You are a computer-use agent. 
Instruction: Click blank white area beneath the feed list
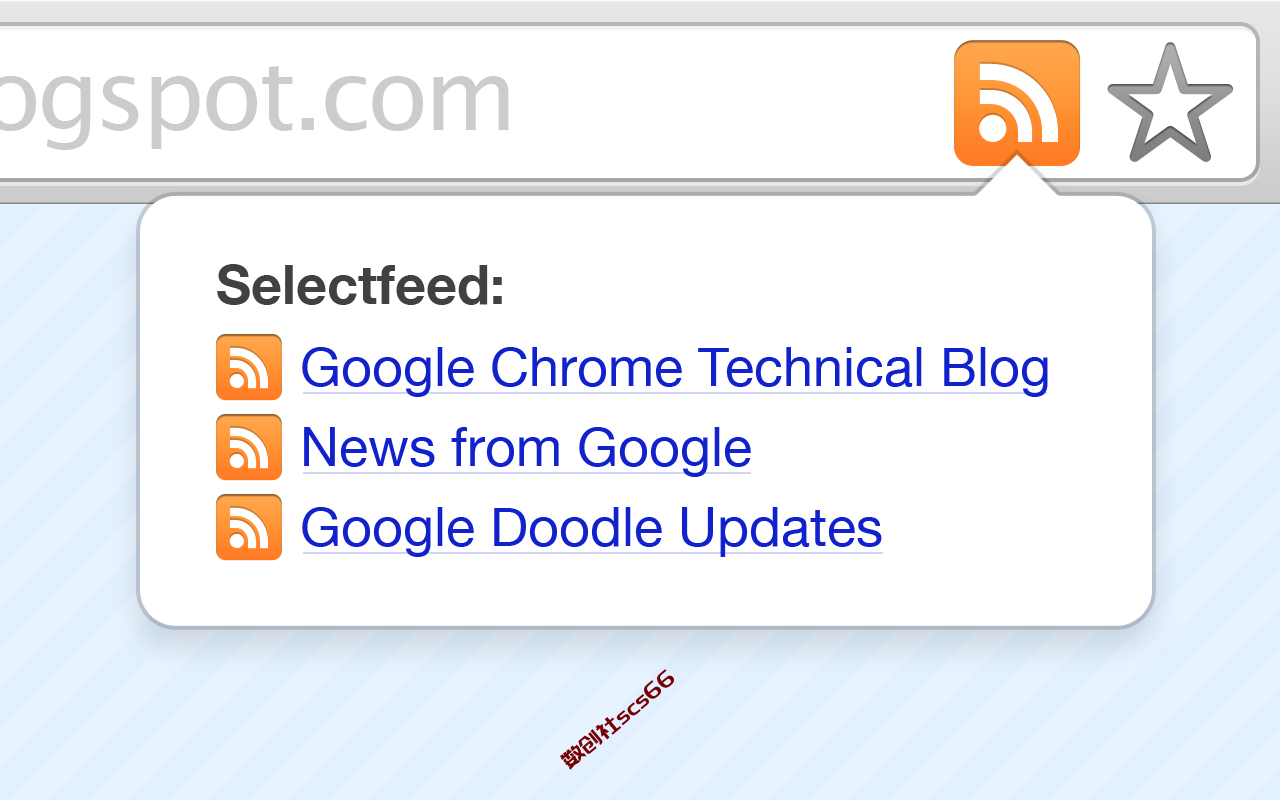coord(646,592)
